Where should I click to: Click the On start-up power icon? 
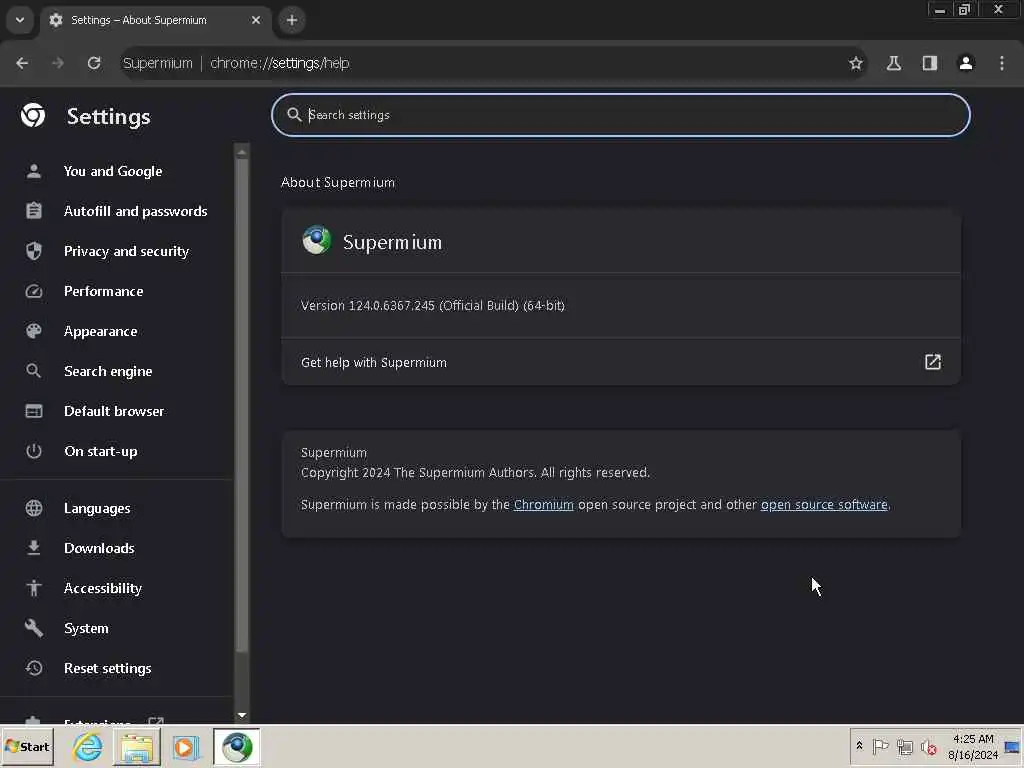click(x=34, y=451)
